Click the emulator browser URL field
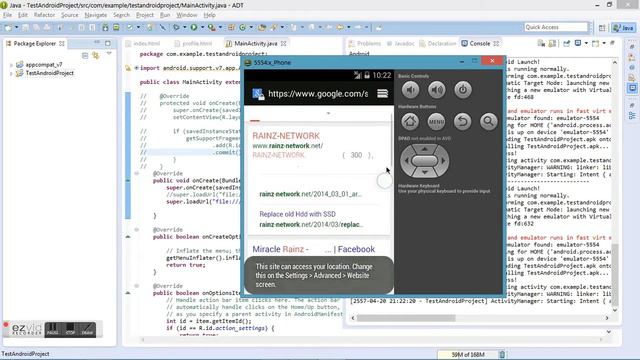This screenshot has height=360, width=640. 318,93
